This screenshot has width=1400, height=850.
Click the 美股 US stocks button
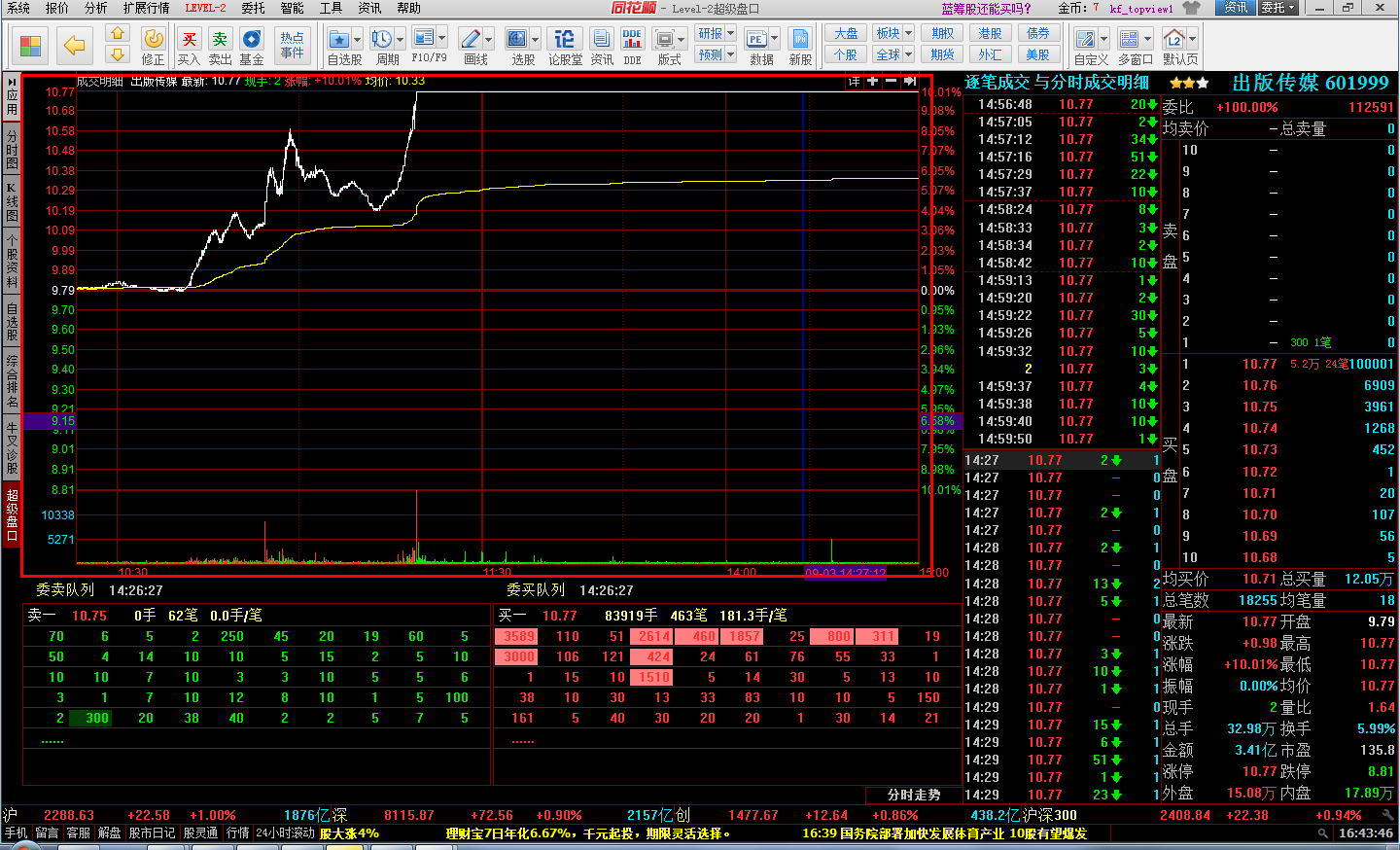1037,54
